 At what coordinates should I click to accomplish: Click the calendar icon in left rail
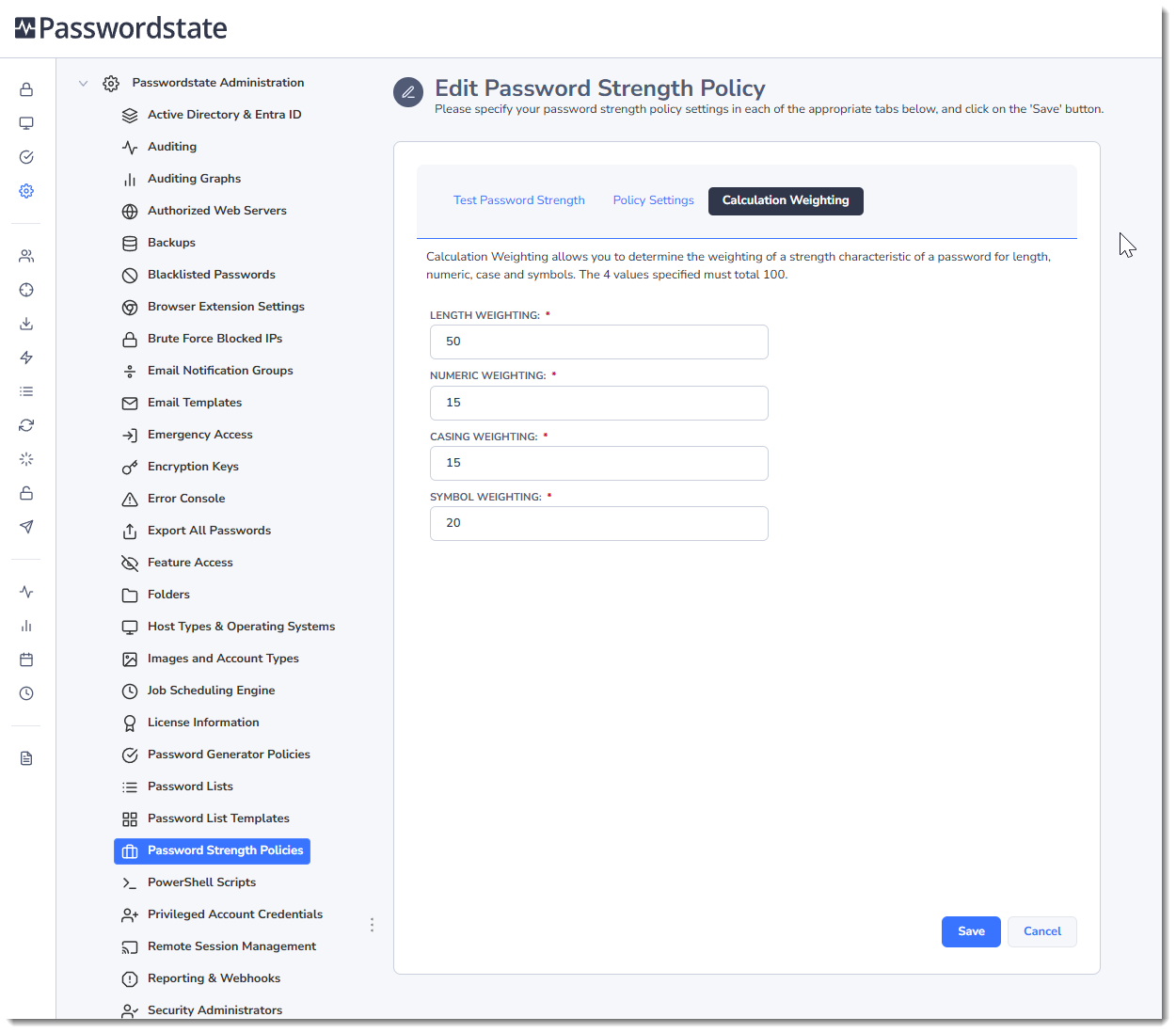click(26, 660)
